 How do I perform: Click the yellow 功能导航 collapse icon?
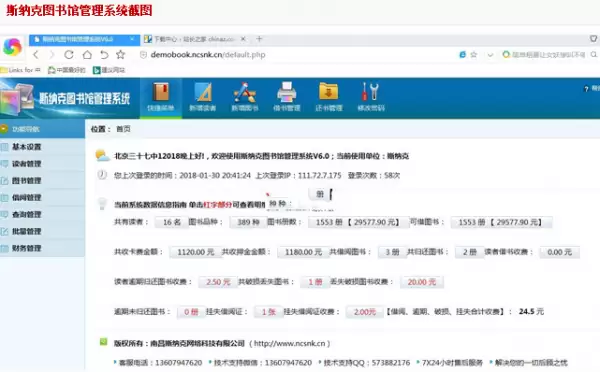[4, 129]
